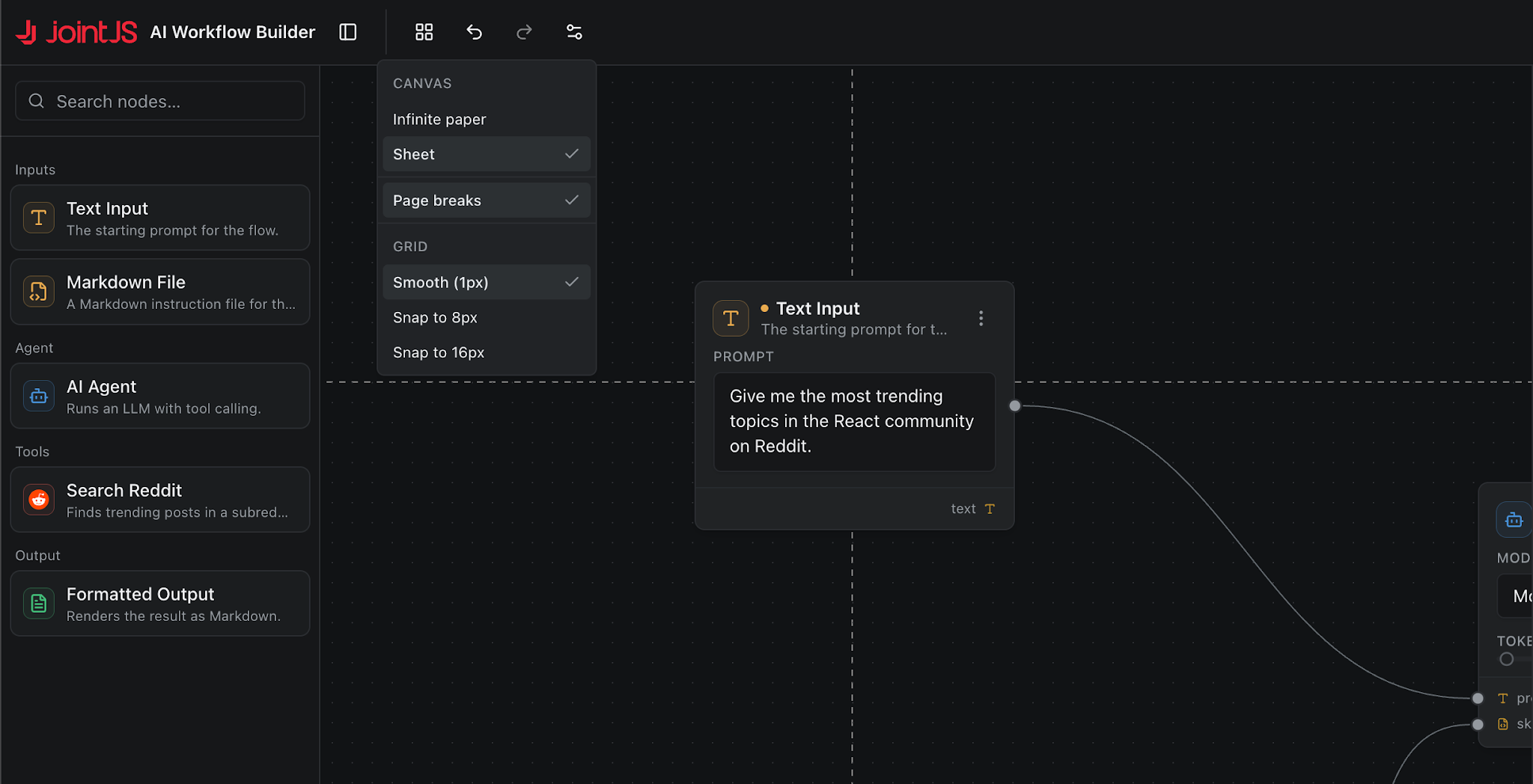
Task: Select the Sheet canvas option
Action: (487, 154)
